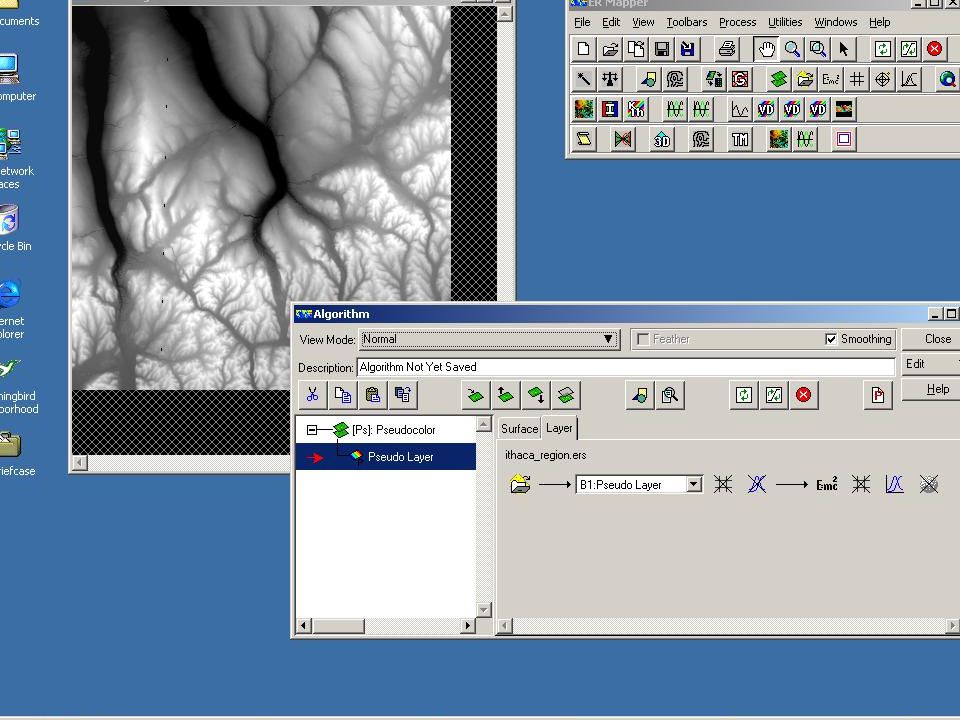
Task: Open the Utilities menu
Action: (x=785, y=22)
